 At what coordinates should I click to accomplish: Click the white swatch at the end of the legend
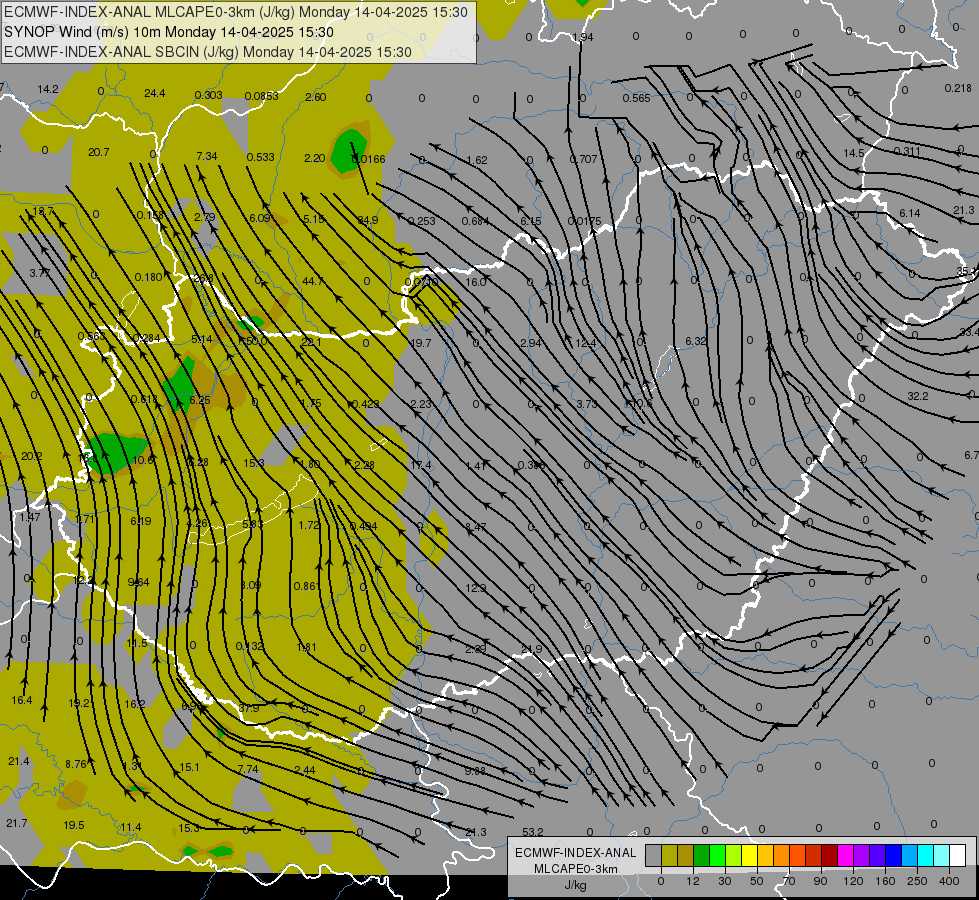coord(958,855)
